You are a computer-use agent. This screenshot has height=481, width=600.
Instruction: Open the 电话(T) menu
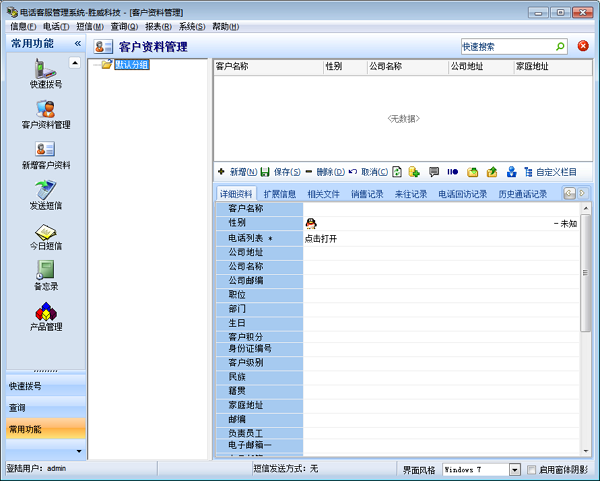click(56, 26)
